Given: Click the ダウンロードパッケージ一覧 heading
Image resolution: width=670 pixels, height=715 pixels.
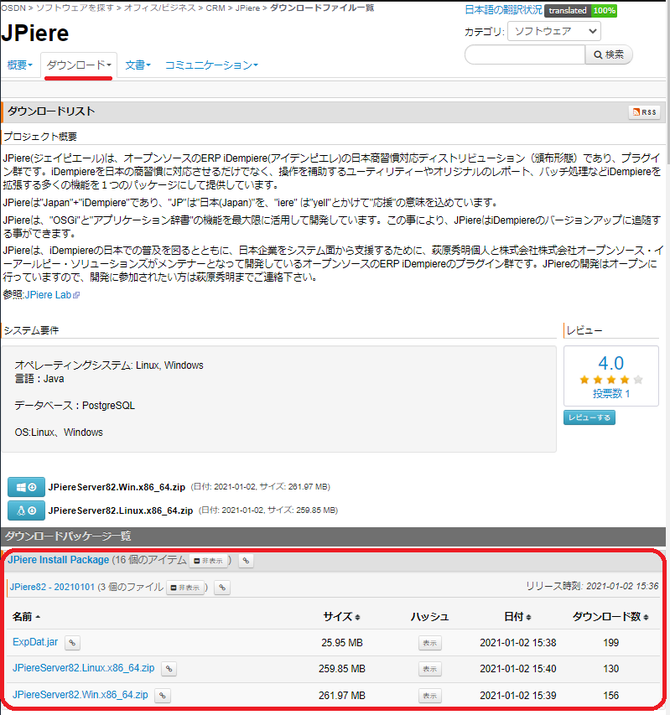Looking at the screenshot, I should pos(68,536).
